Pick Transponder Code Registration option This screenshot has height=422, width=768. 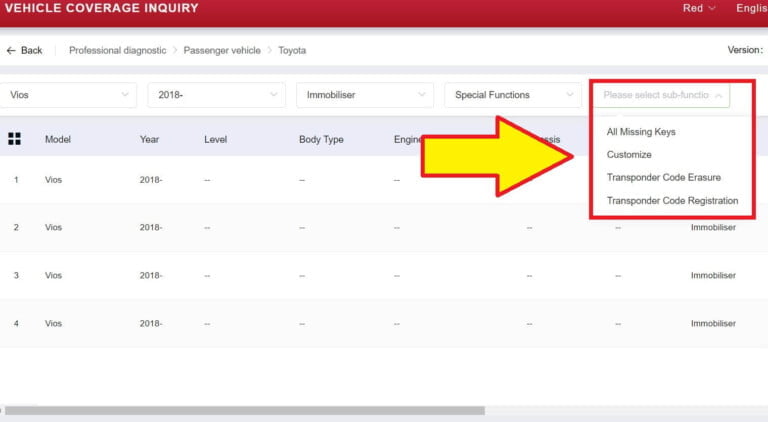click(672, 201)
